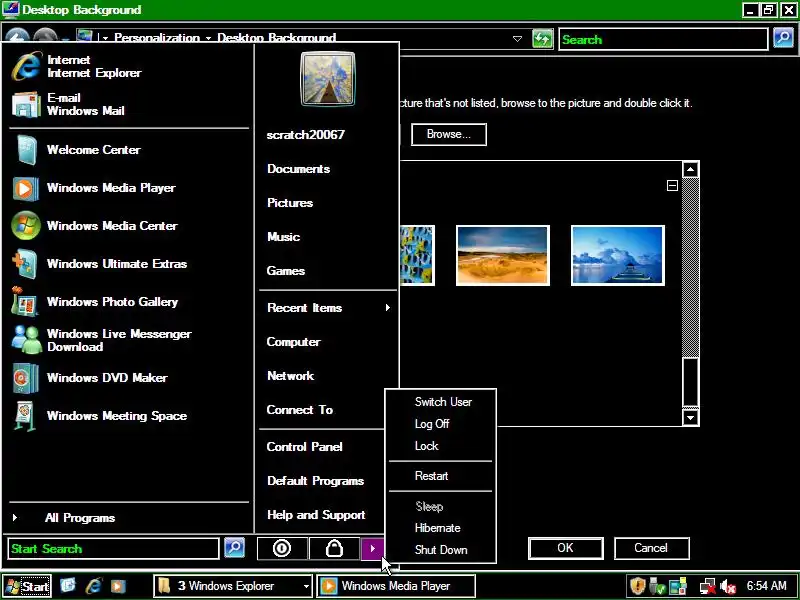Click the network disconnected tray icon
Image resolution: width=800 pixels, height=600 pixels.
click(x=707, y=587)
